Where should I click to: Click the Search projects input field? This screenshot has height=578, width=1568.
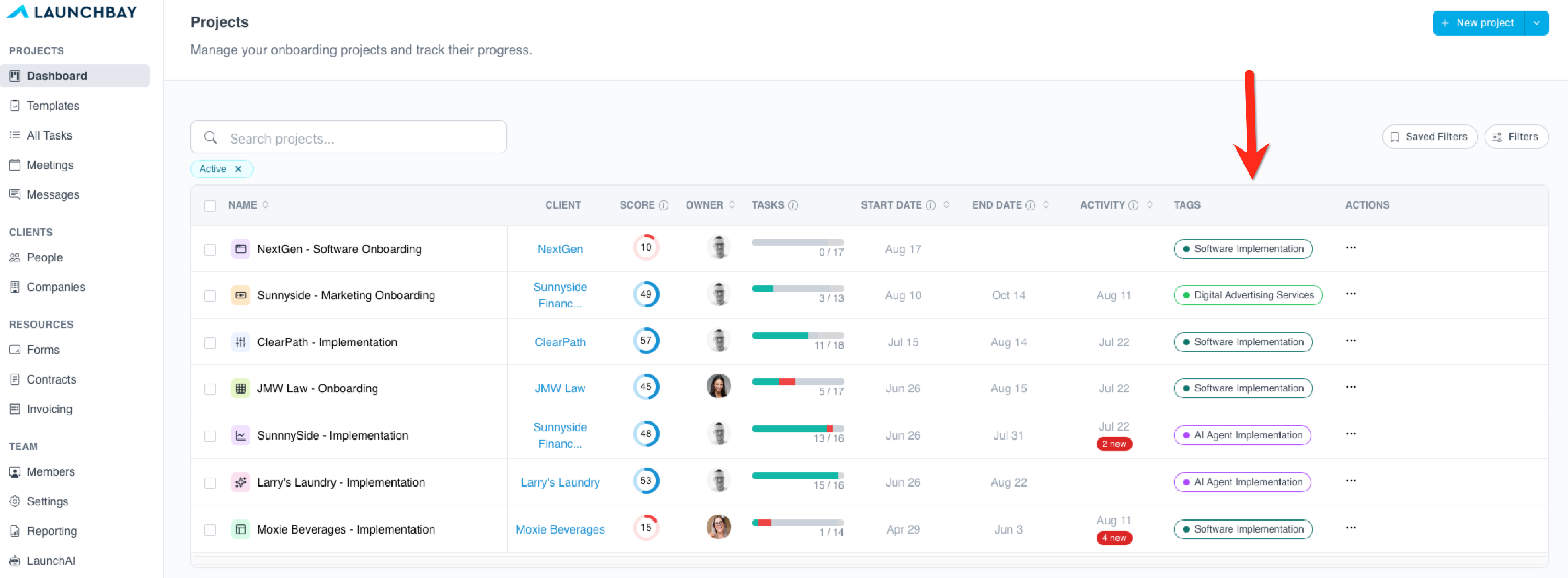[x=348, y=137]
